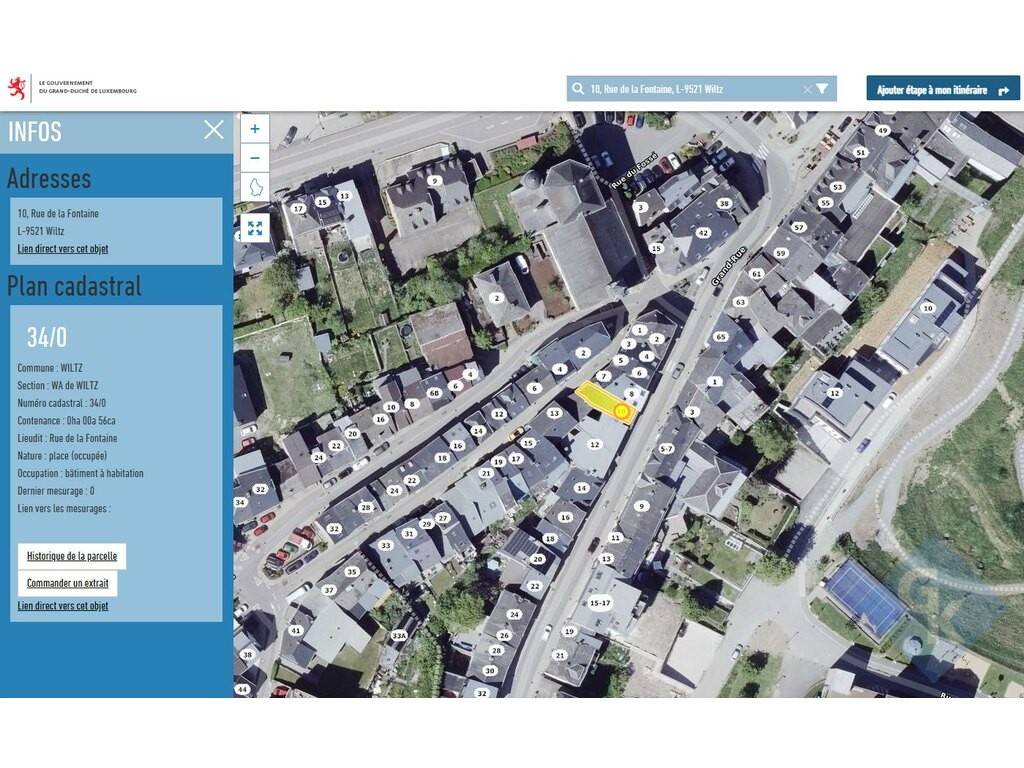Screen dimensions: 1024x768
Task: Click the Luxembourg government lion logo
Action: pyautogui.click(x=17, y=88)
